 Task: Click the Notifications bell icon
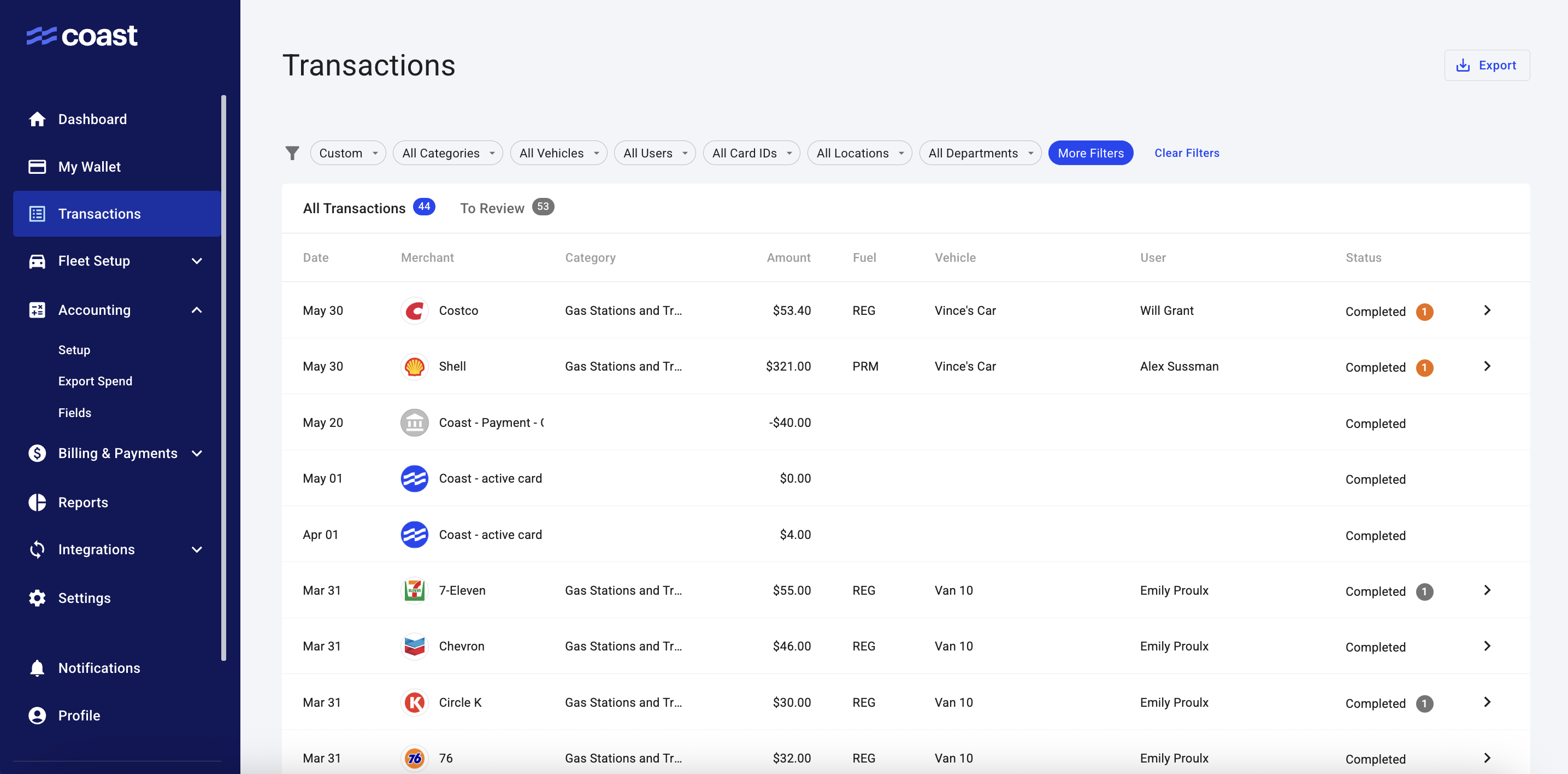point(37,668)
